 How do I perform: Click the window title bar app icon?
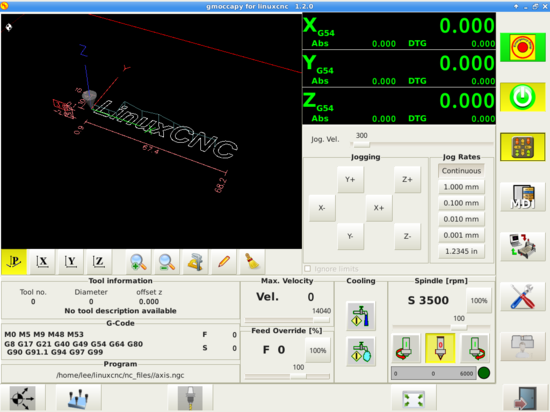(4, 6)
